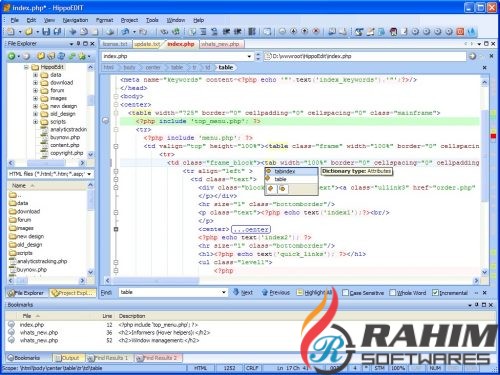Click the green Go arrow beside file path
This screenshot has height=375, width=500.
pos(472,56)
